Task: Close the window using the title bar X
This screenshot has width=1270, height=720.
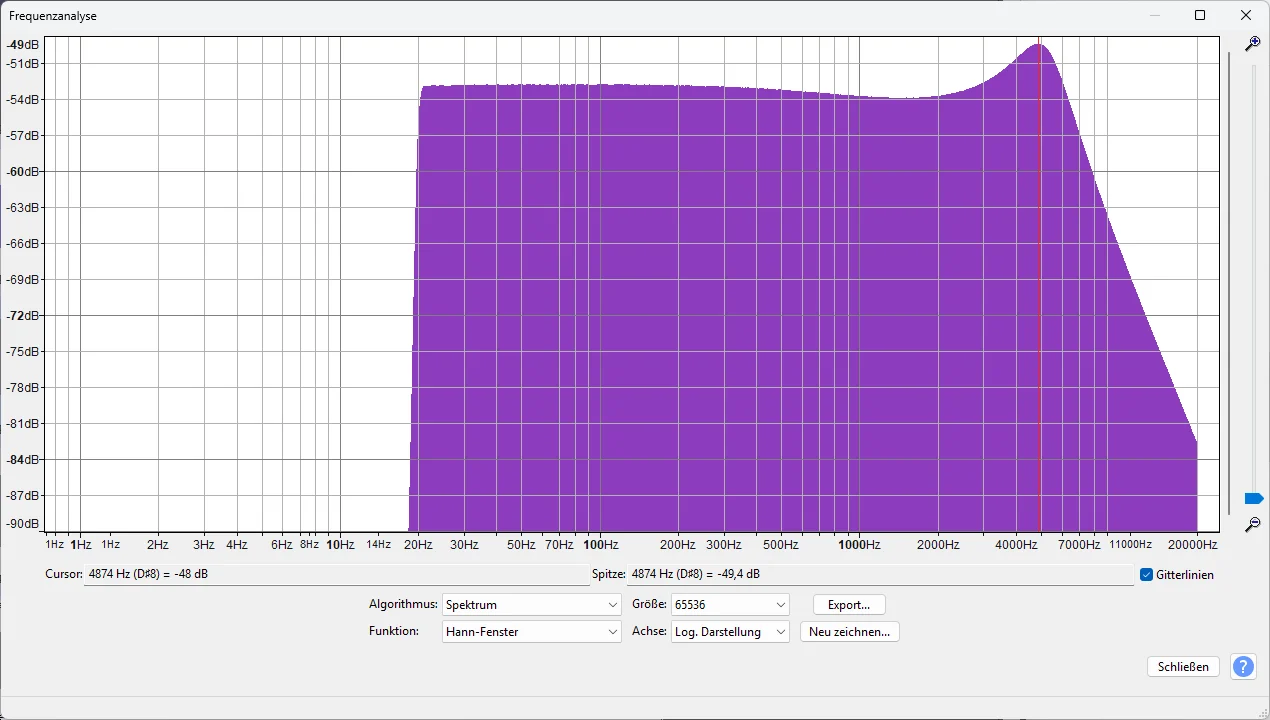Action: (1245, 15)
